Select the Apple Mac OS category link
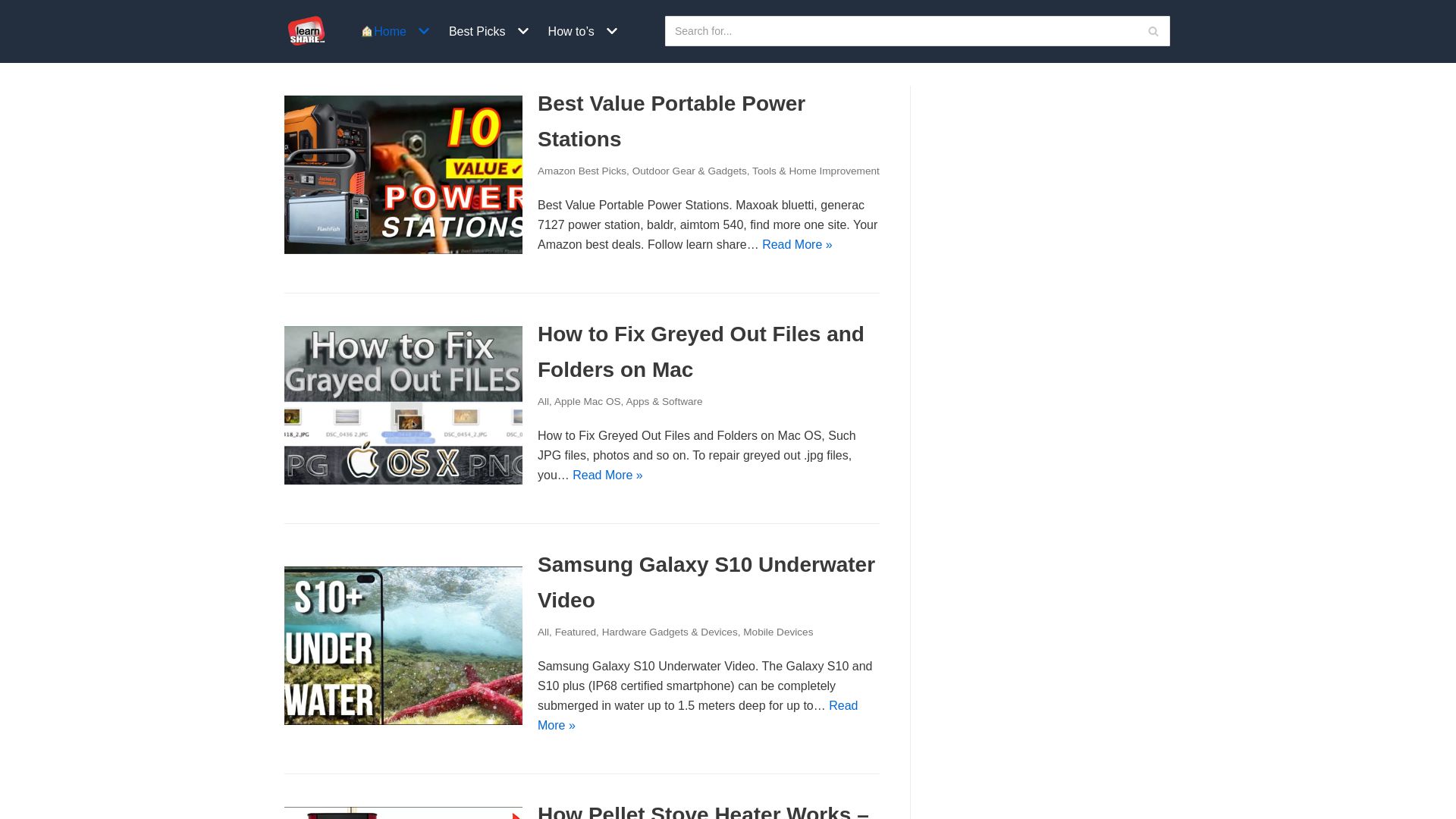 587,402
